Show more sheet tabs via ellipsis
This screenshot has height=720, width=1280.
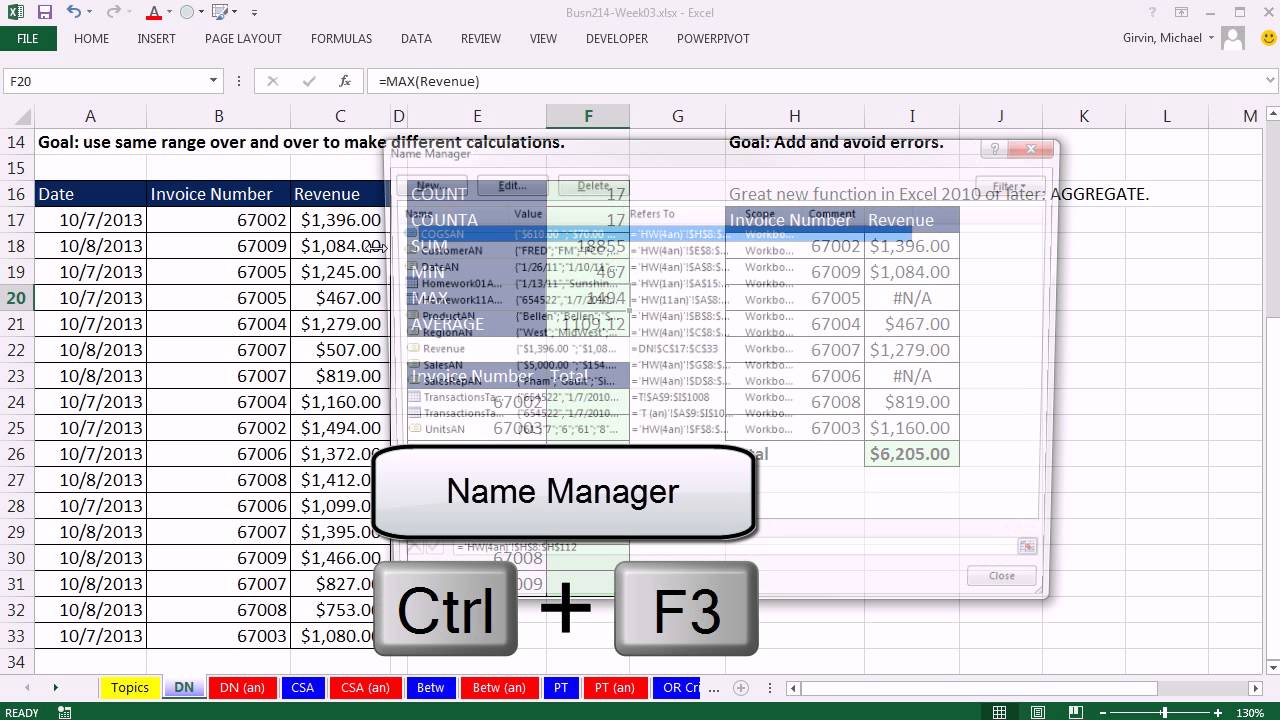[713, 688]
